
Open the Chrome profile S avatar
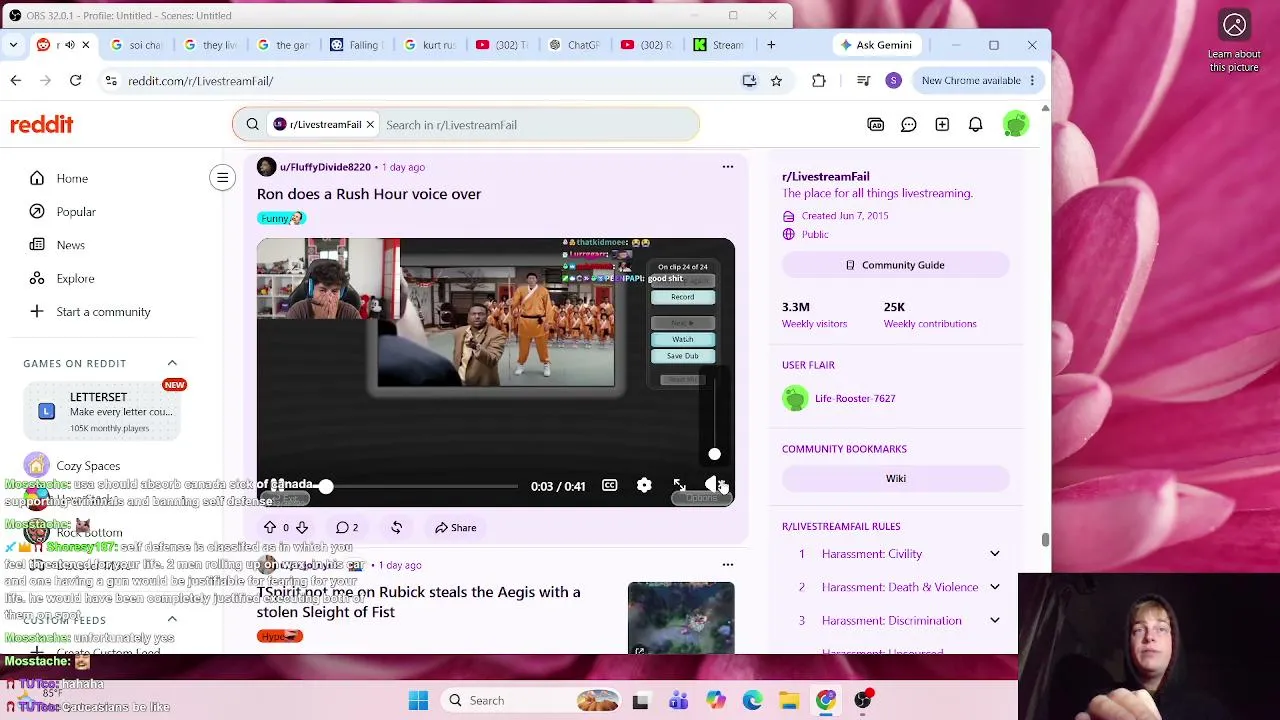(893, 81)
